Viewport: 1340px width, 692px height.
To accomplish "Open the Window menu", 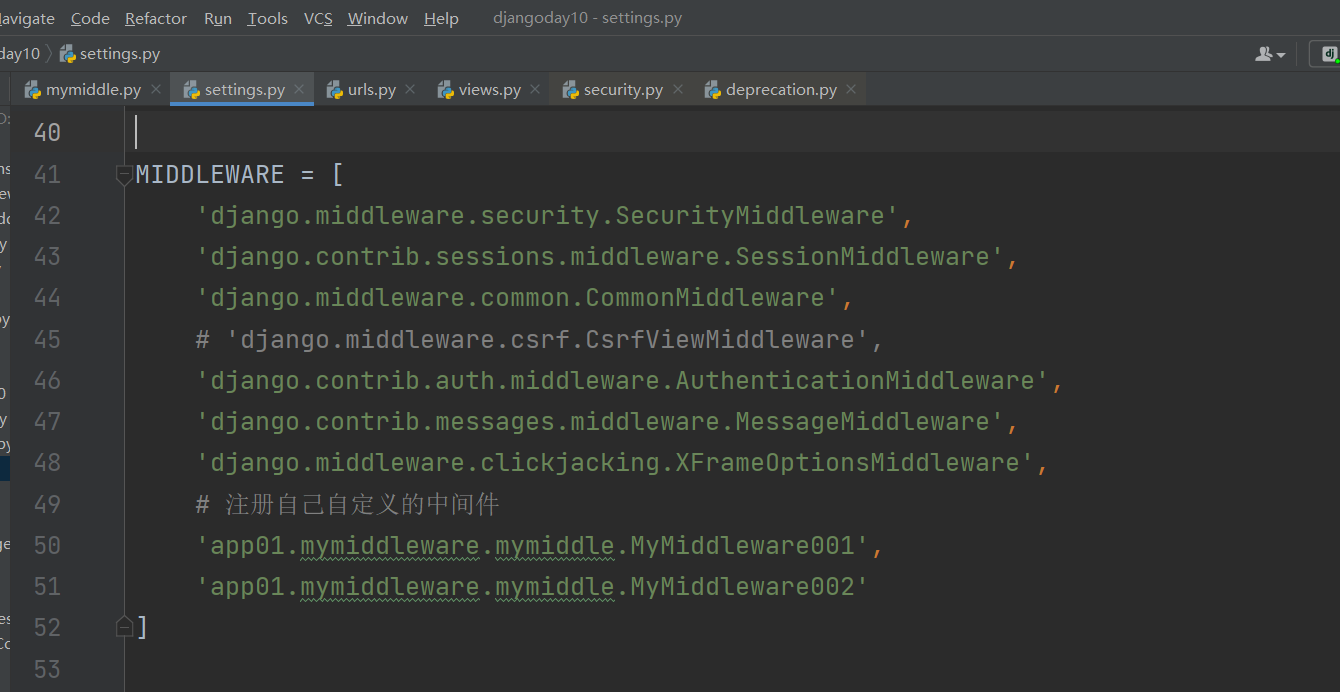I will tap(378, 19).
